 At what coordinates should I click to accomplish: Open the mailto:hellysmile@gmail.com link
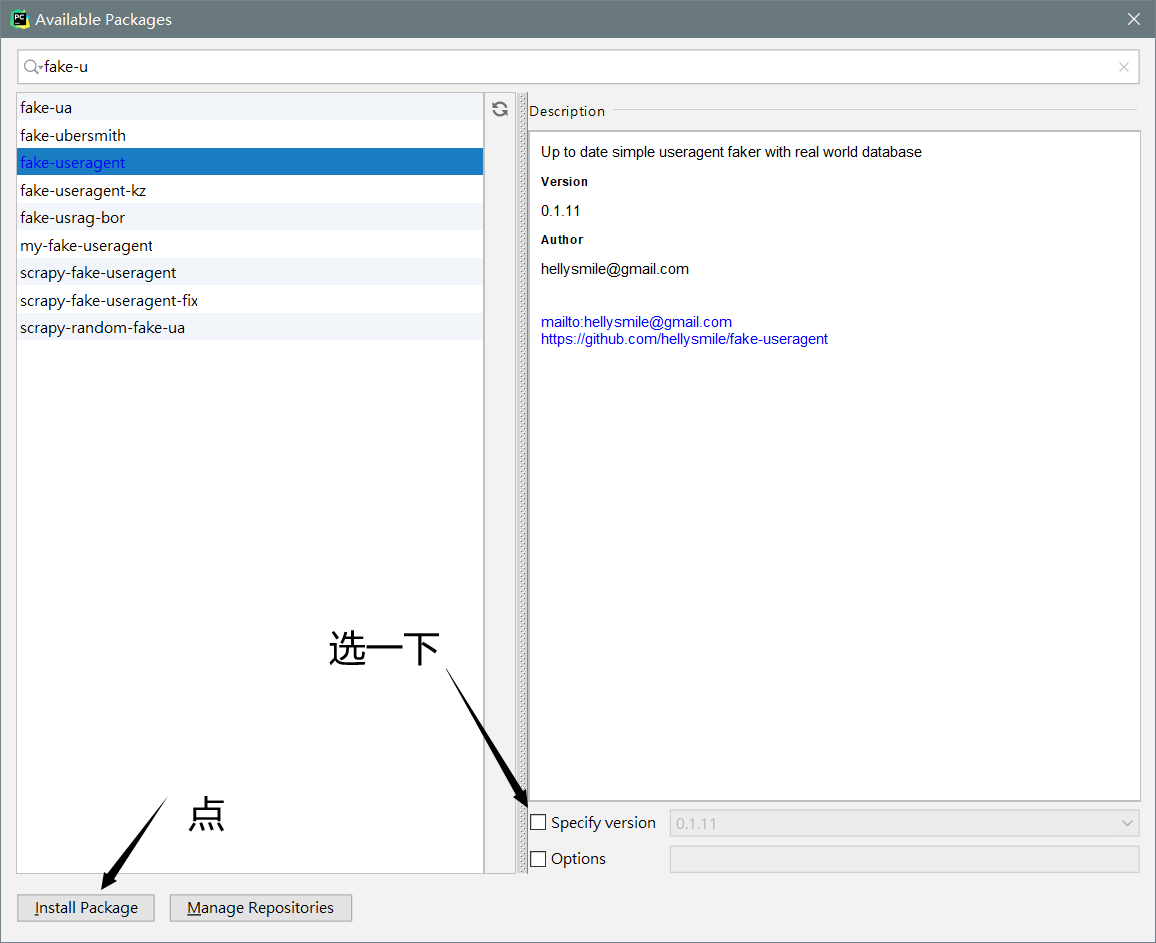(x=637, y=321)
